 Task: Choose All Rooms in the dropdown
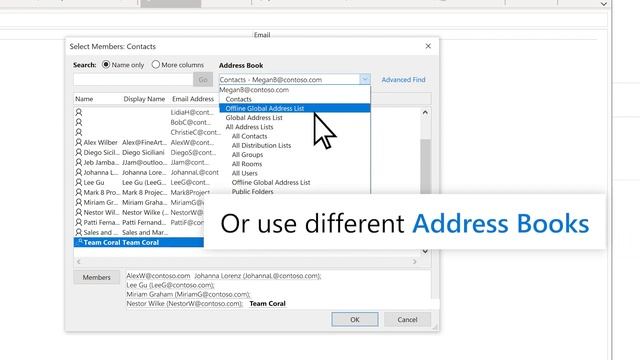pos(247,164)
